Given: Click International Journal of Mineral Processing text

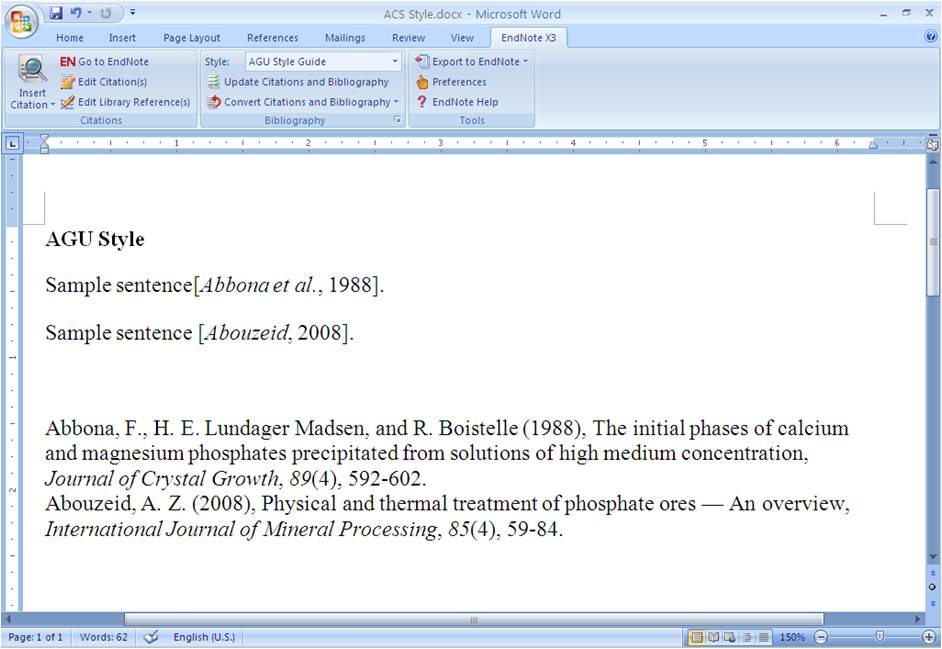Looking at the screenshot, I should tap(242, 529).
